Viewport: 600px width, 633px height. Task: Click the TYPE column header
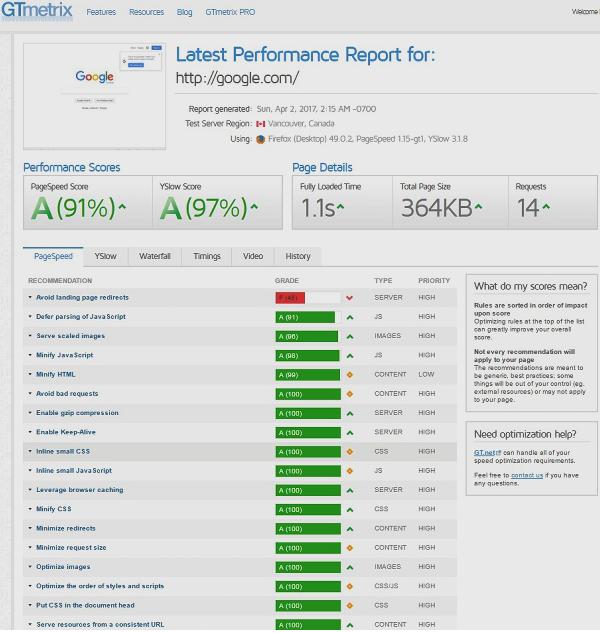coord(383,281)
